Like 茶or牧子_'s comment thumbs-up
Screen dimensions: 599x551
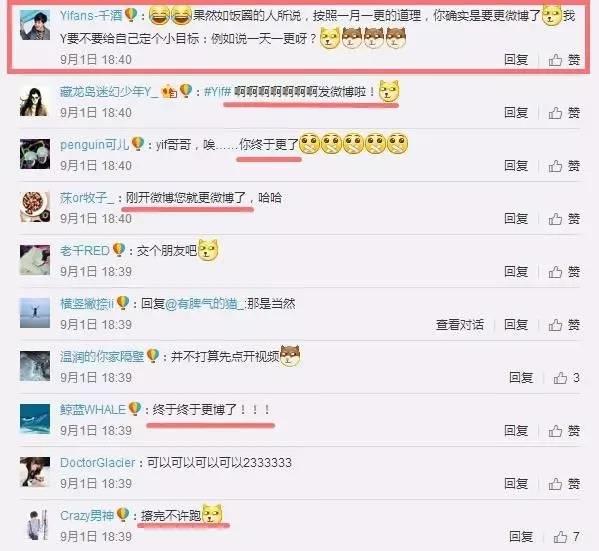tap(555, 219)
